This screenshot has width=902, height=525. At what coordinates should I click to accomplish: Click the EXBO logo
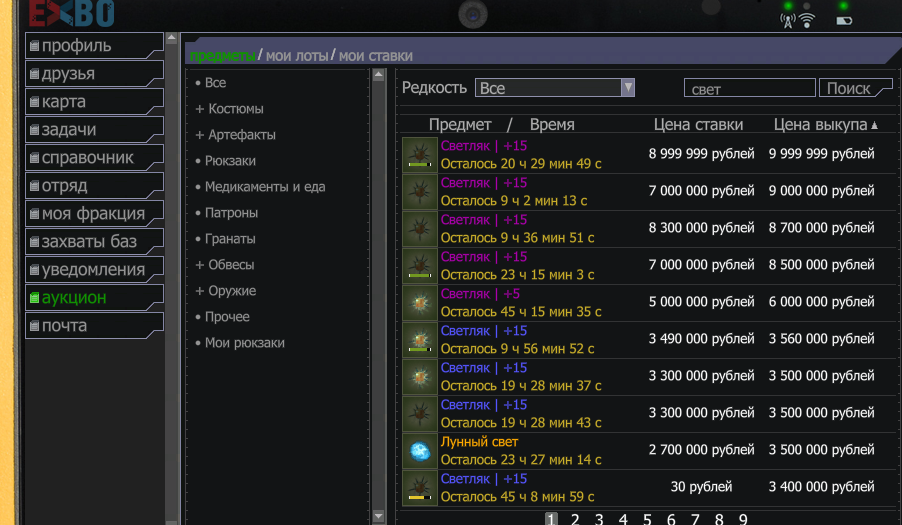point(71,13)
